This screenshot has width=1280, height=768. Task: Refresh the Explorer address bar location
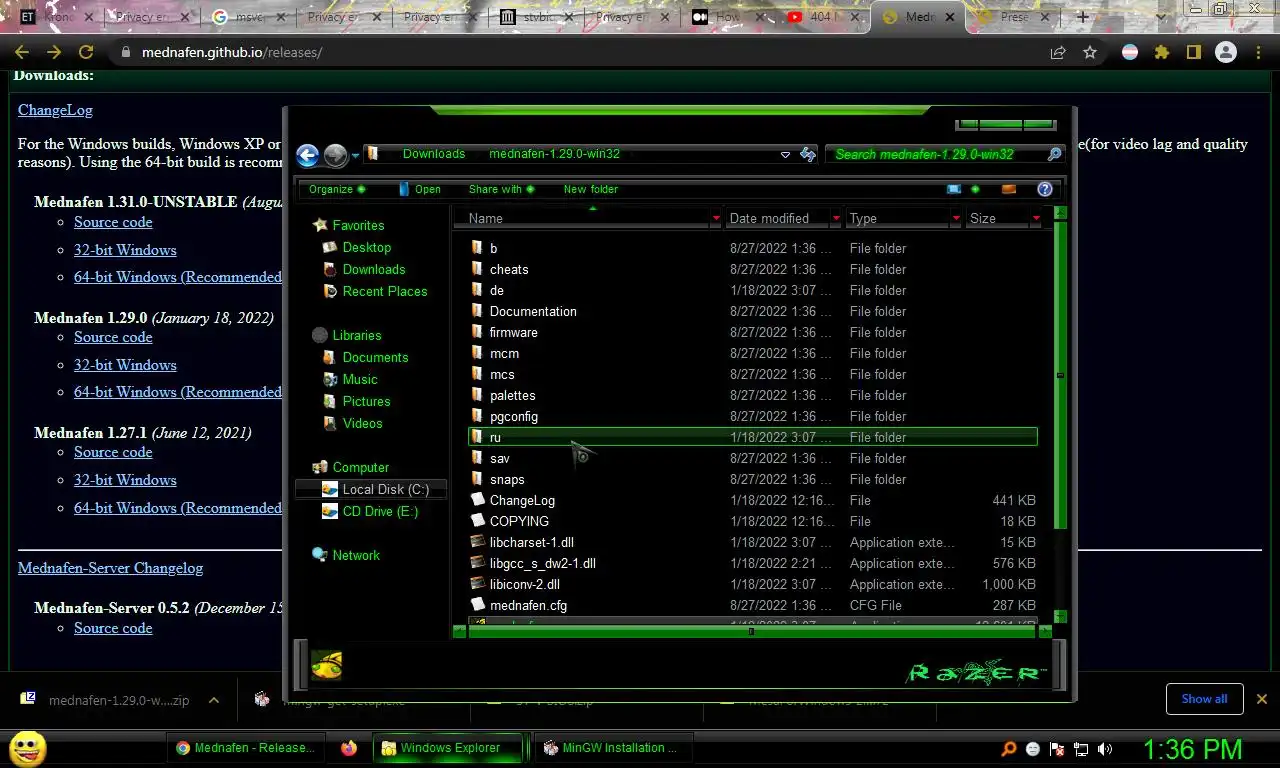(808, 154)
